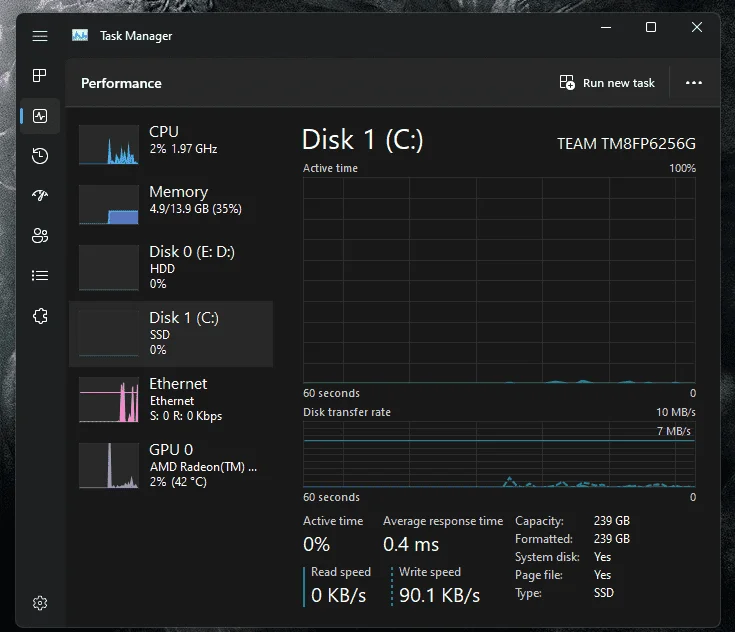This screenshot has height=632, width=735.
Task: Go to the Processes page icon
Action: 40,75
